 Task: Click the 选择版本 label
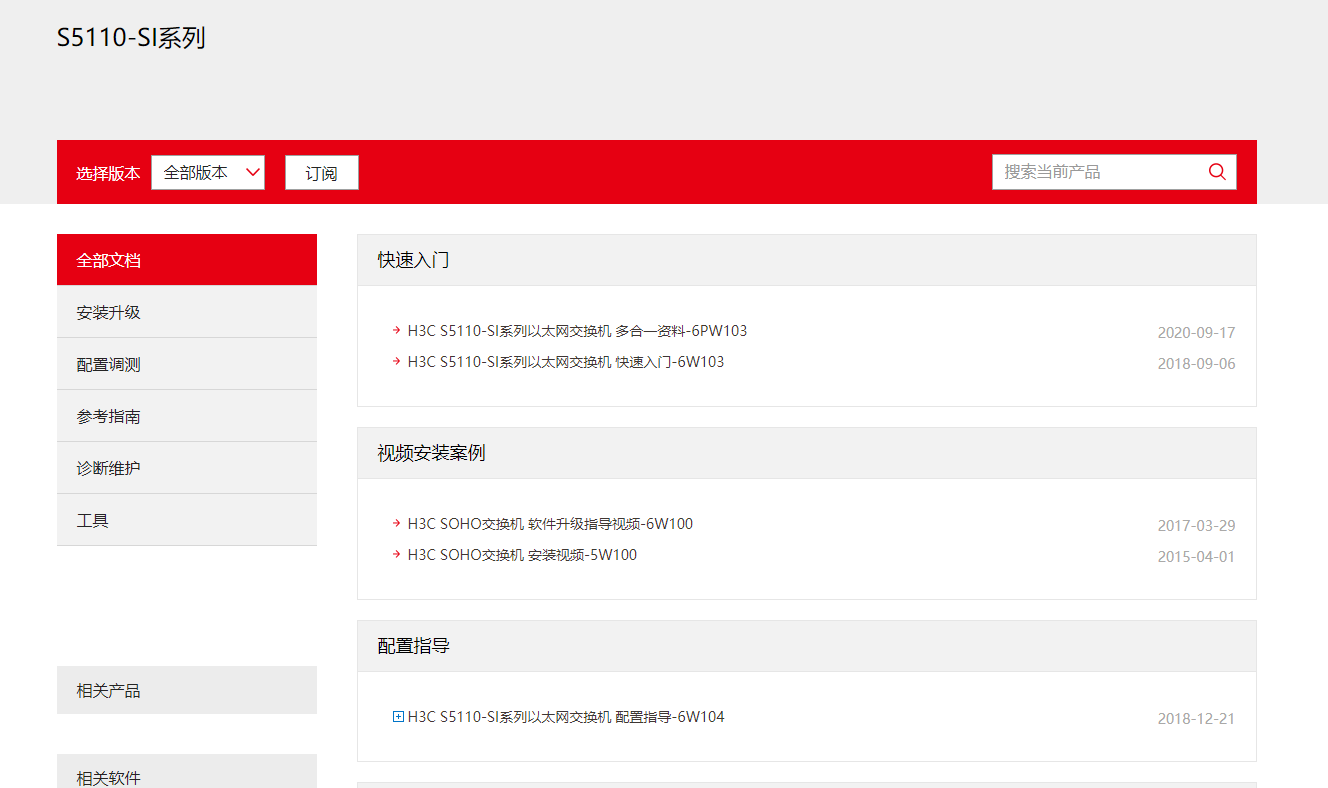click(x=108, y=173)
